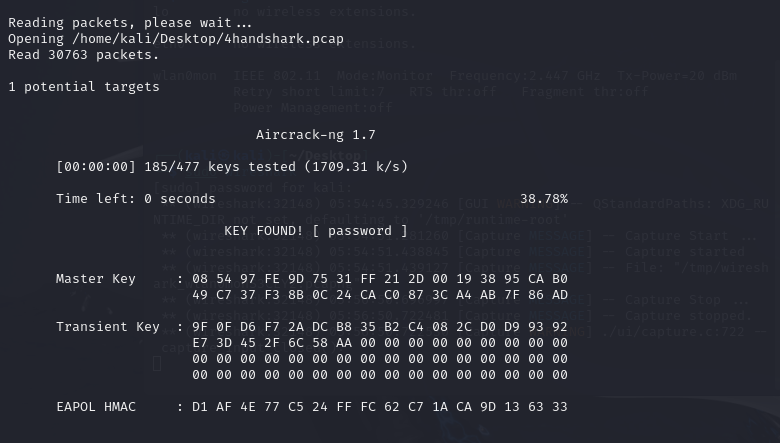780x443 pixels.
Task: Click the "Master Key" label
Action: (96, 278)
